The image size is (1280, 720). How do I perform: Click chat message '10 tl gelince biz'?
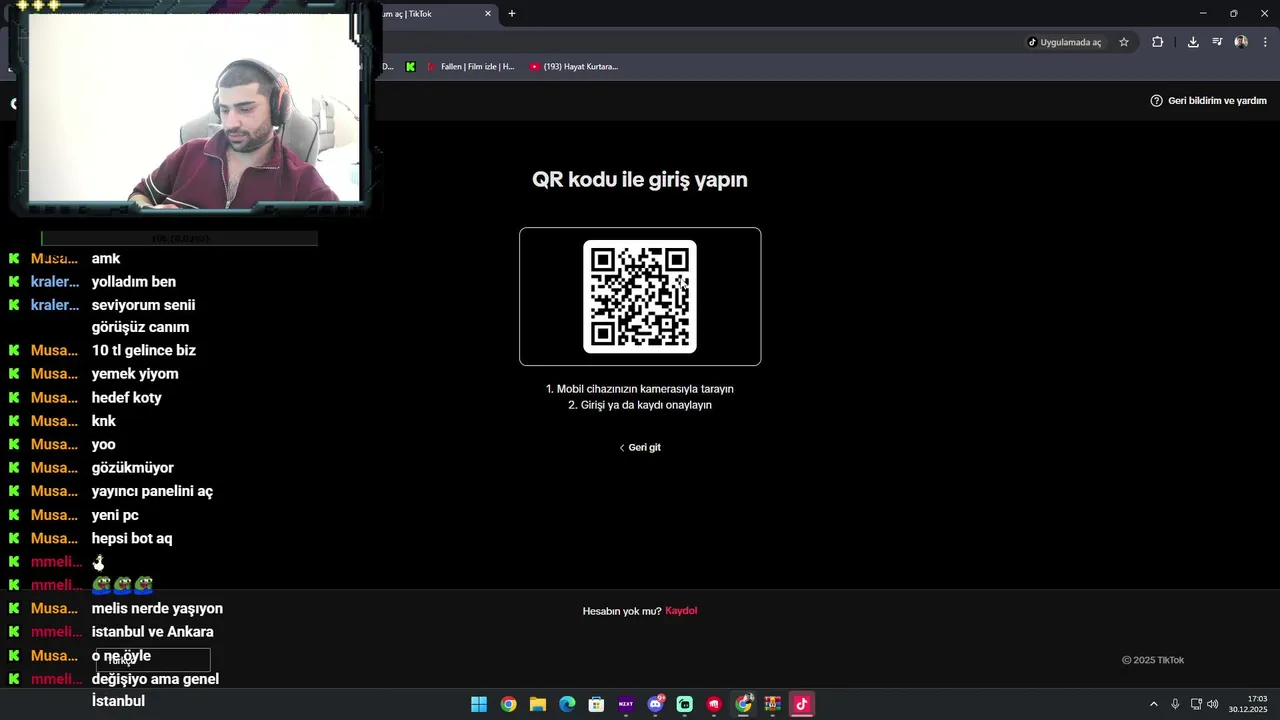click(143, 350)
